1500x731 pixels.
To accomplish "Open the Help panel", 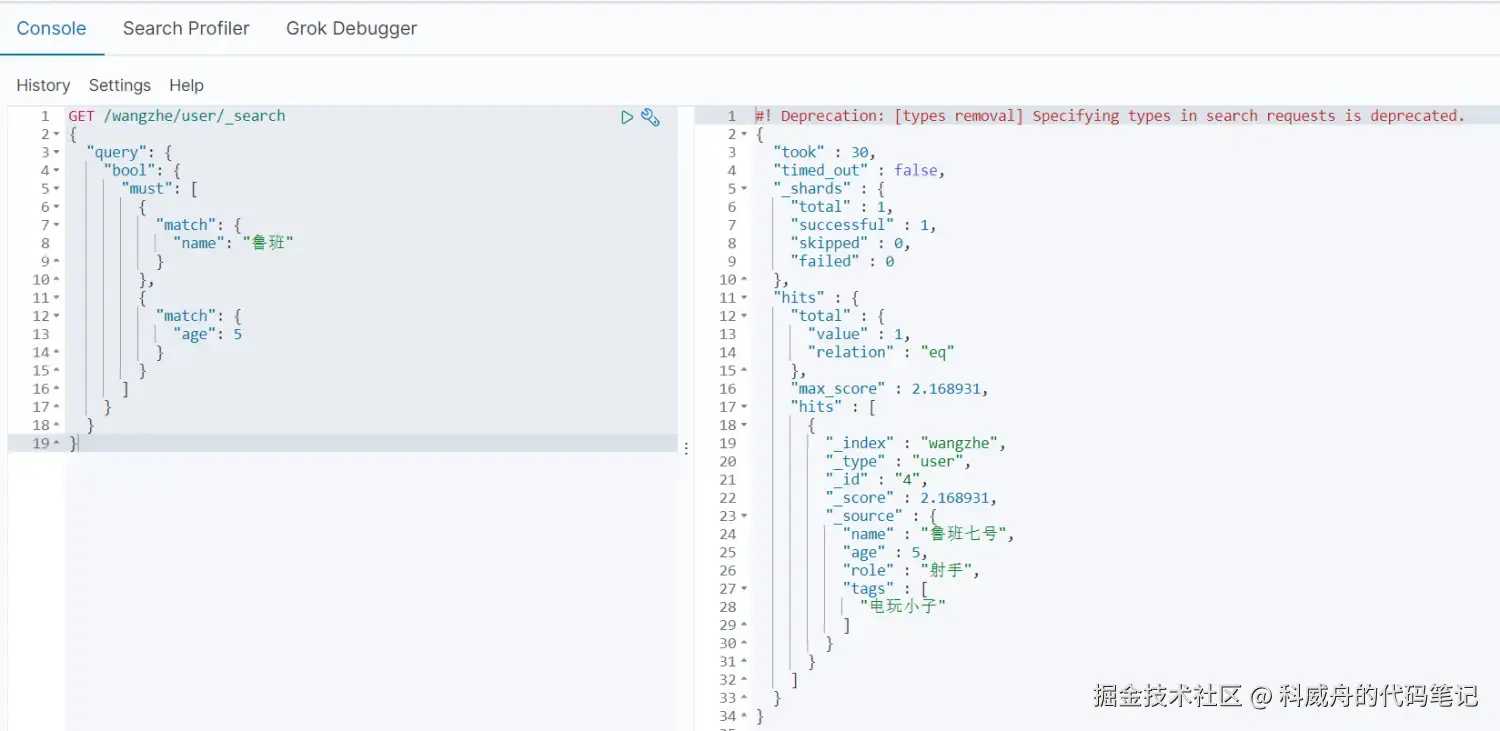I will (x=186, y=85).
